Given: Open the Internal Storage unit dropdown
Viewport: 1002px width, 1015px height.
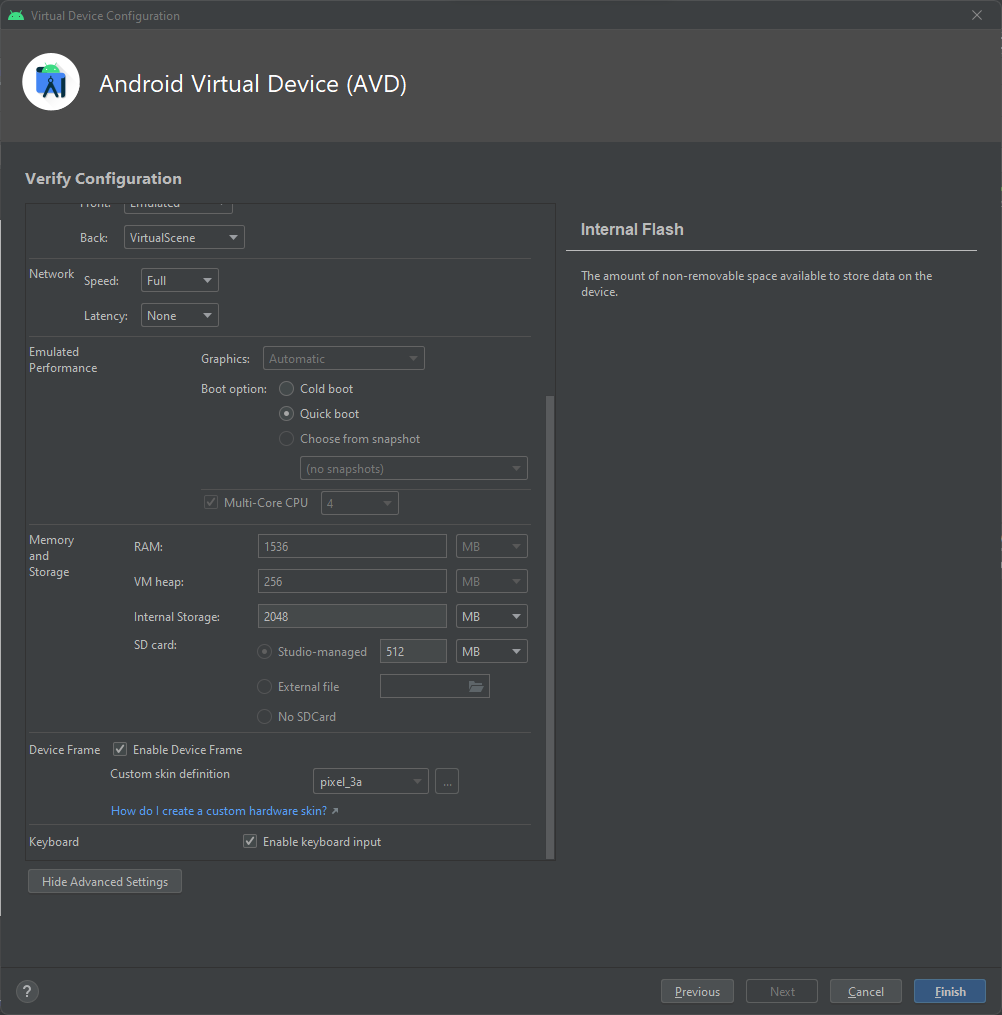Looking at the screenshot, I should pos(492,616).
